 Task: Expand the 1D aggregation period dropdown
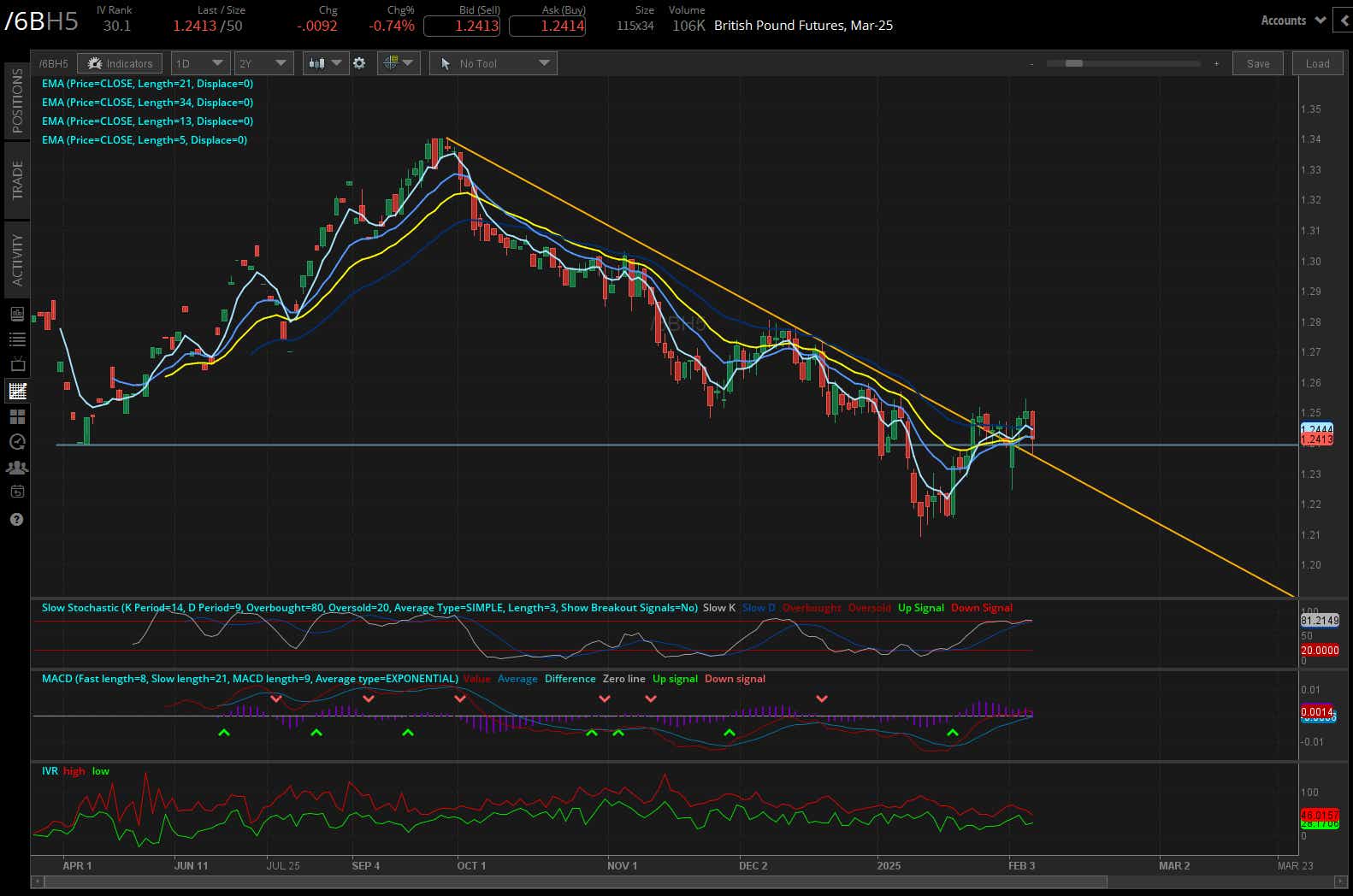[x=199, y=63]
